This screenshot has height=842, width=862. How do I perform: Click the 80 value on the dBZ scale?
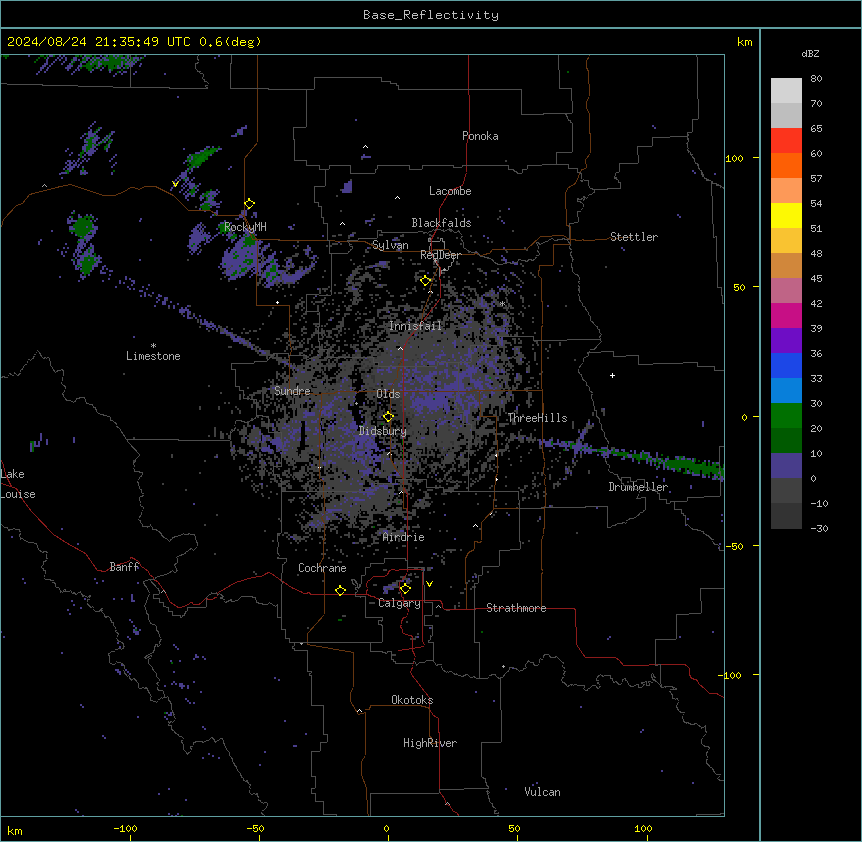[816, 78]
